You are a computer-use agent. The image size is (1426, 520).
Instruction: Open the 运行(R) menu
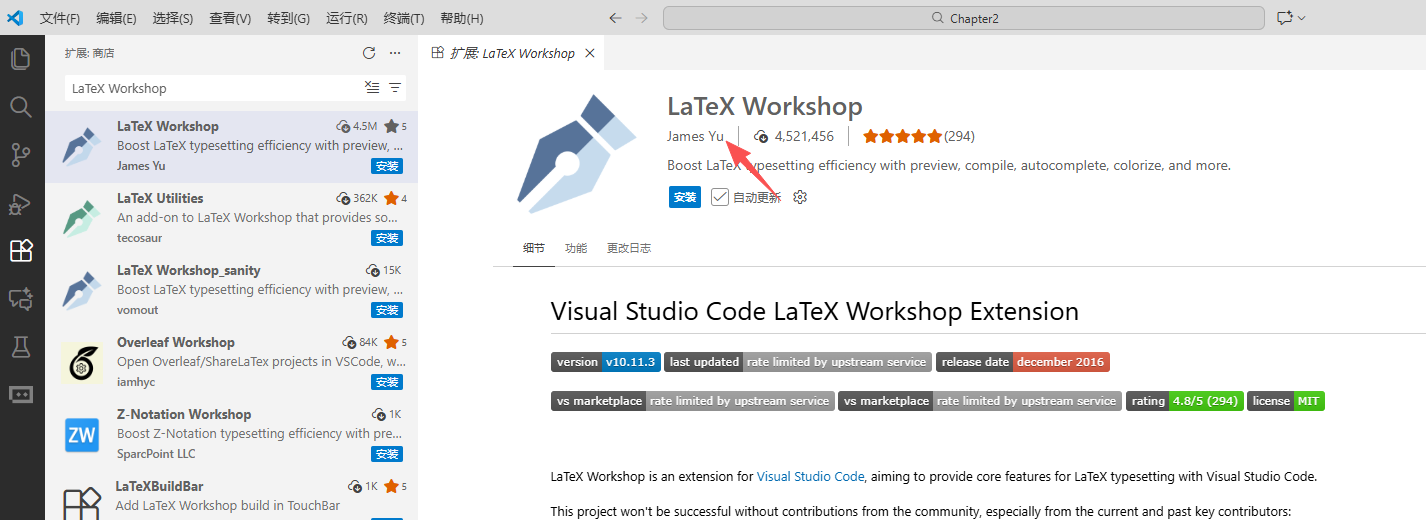point(347,18)
